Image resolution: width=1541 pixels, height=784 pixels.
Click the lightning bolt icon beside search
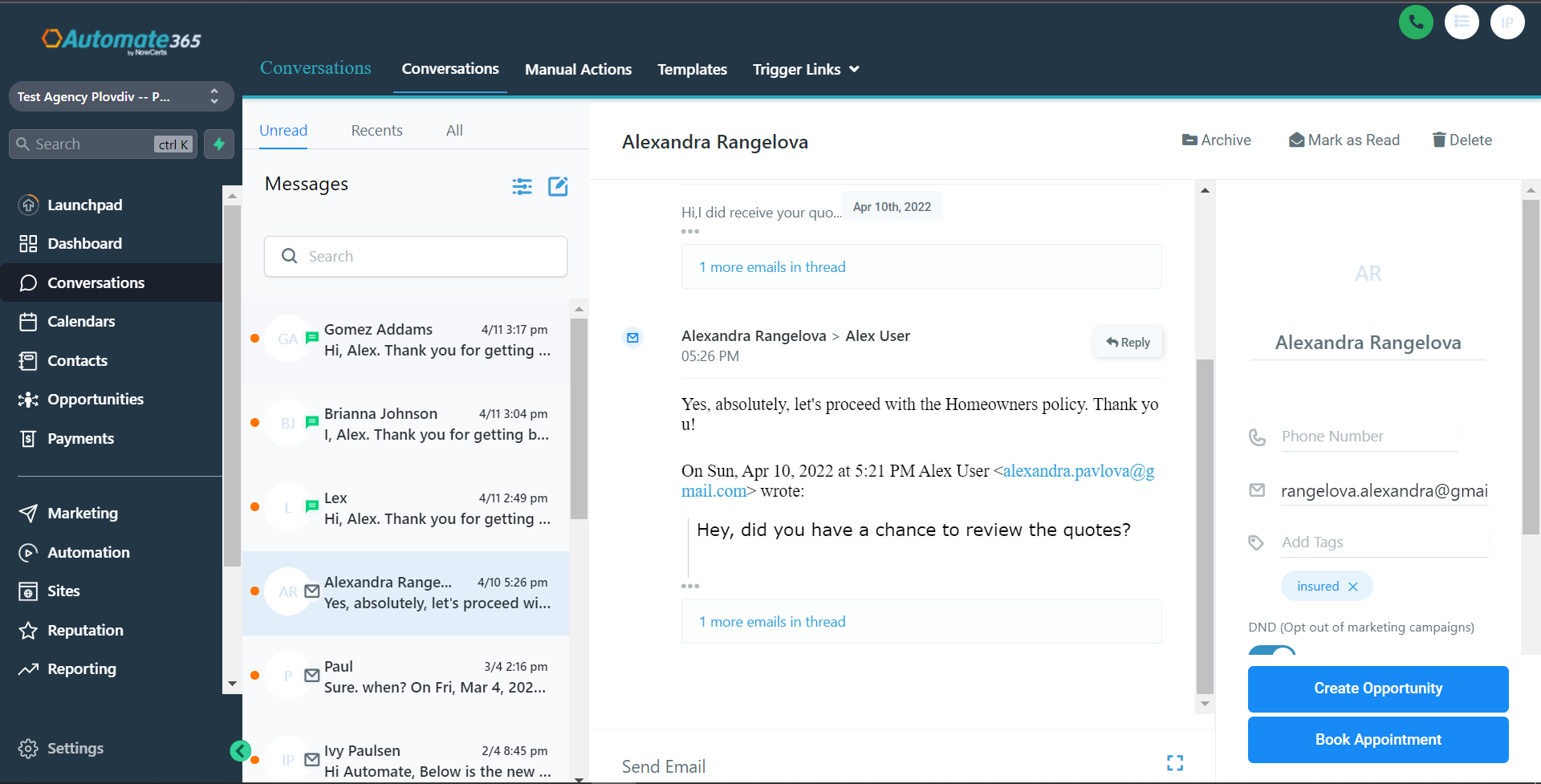click(218, 144)
